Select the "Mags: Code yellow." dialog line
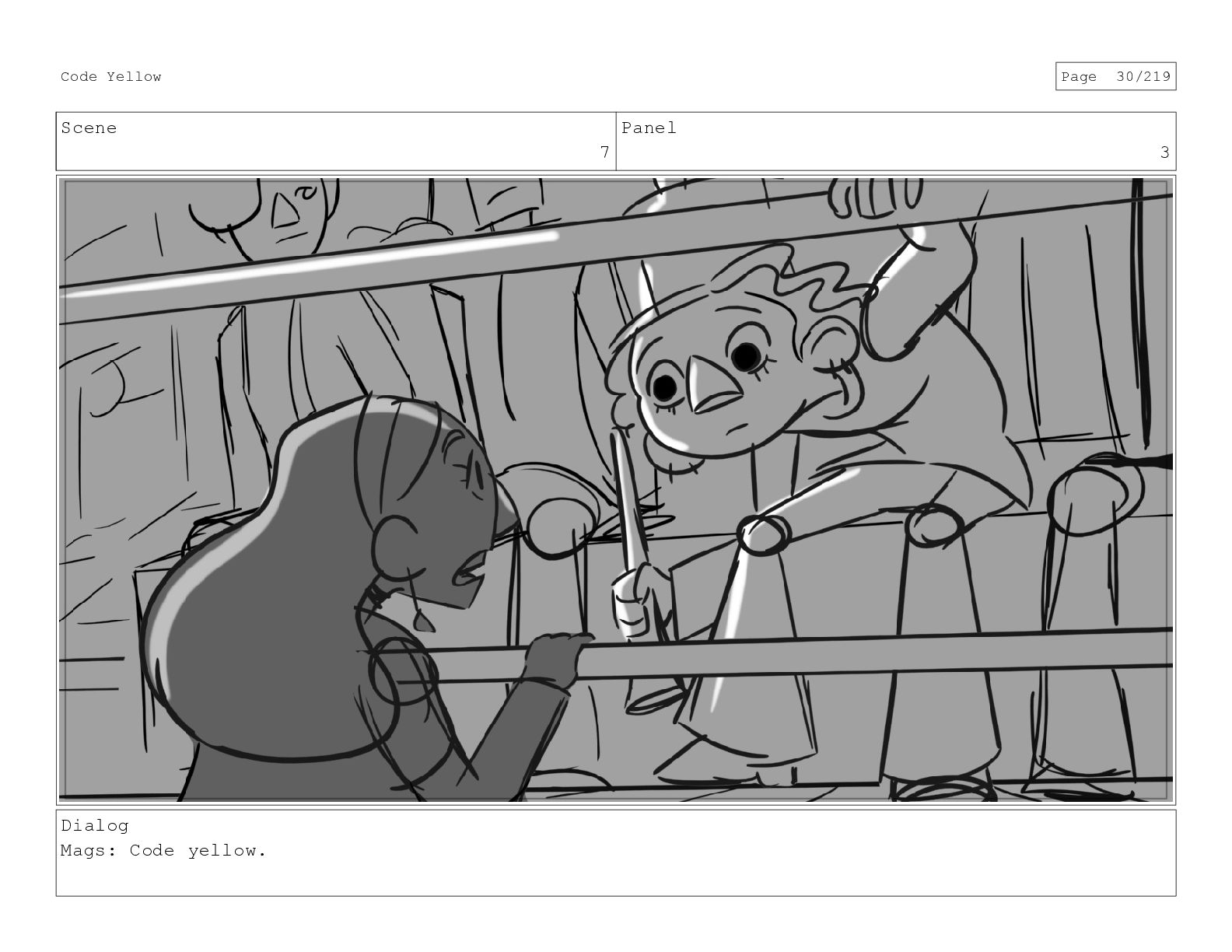1232x952 pixels. coord(163,850)
